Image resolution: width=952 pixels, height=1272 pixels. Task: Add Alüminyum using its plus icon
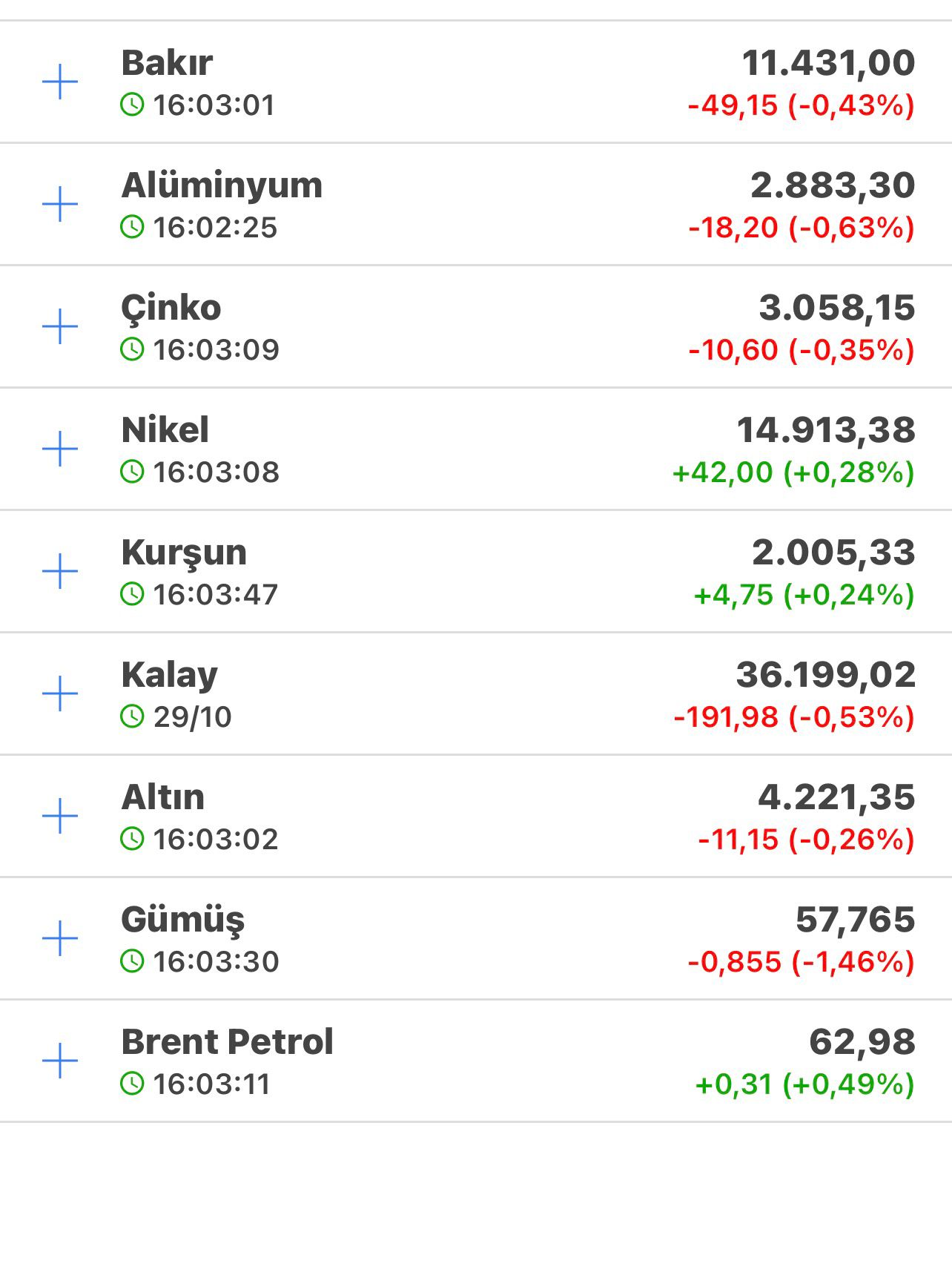pyautogui.click(x=60, y=204)
